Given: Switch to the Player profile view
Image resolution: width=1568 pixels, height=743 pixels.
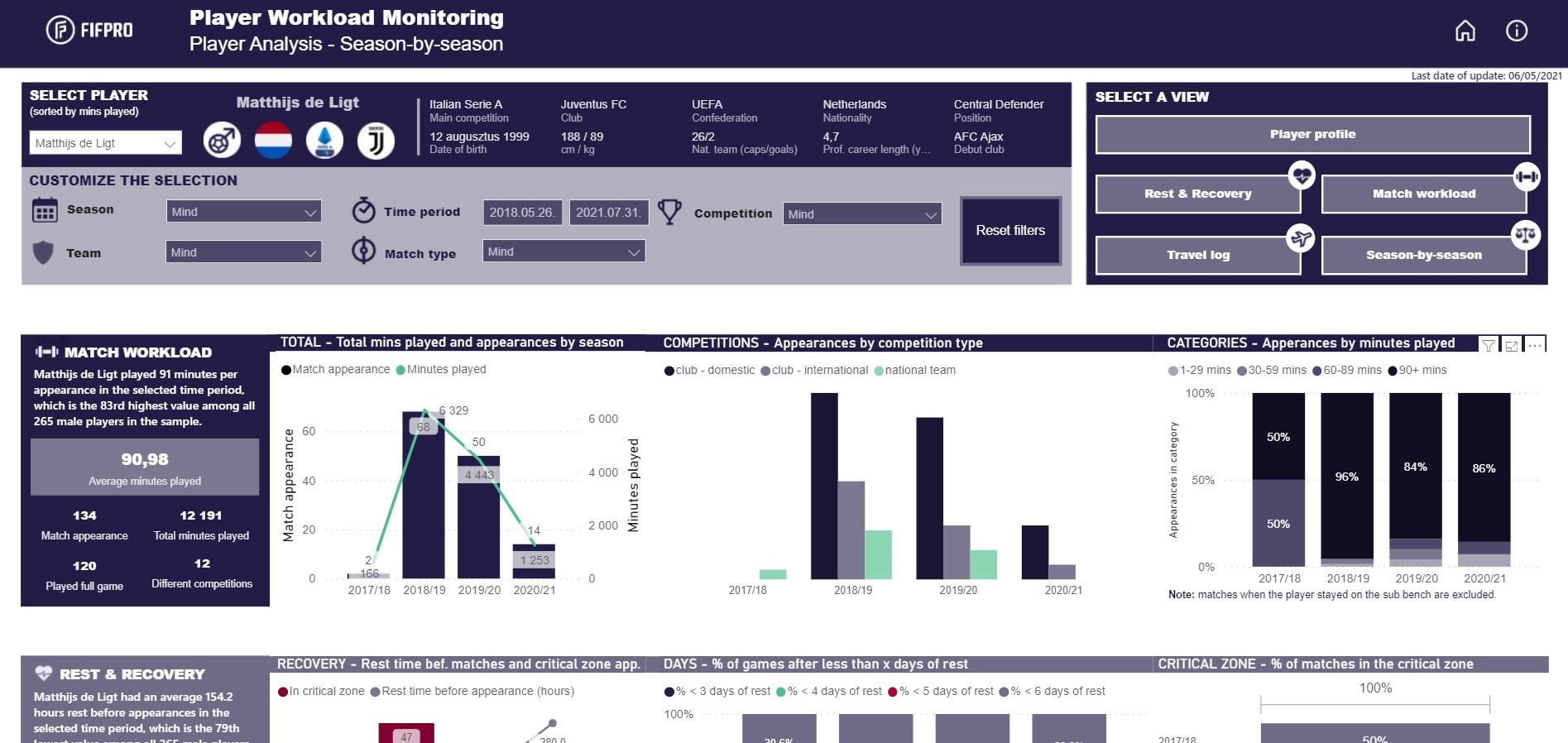Looking at the screenshot, I should click(1312, 135).
